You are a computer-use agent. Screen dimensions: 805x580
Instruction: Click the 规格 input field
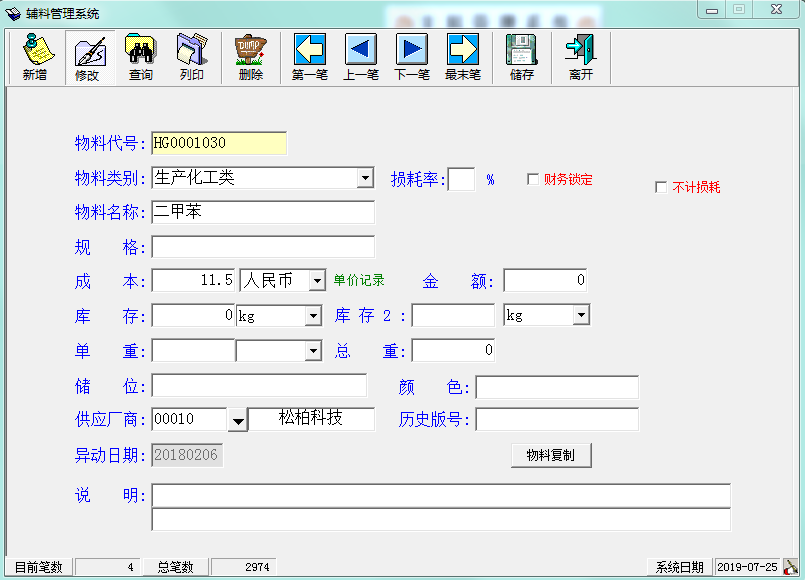(x=263, y=247)
